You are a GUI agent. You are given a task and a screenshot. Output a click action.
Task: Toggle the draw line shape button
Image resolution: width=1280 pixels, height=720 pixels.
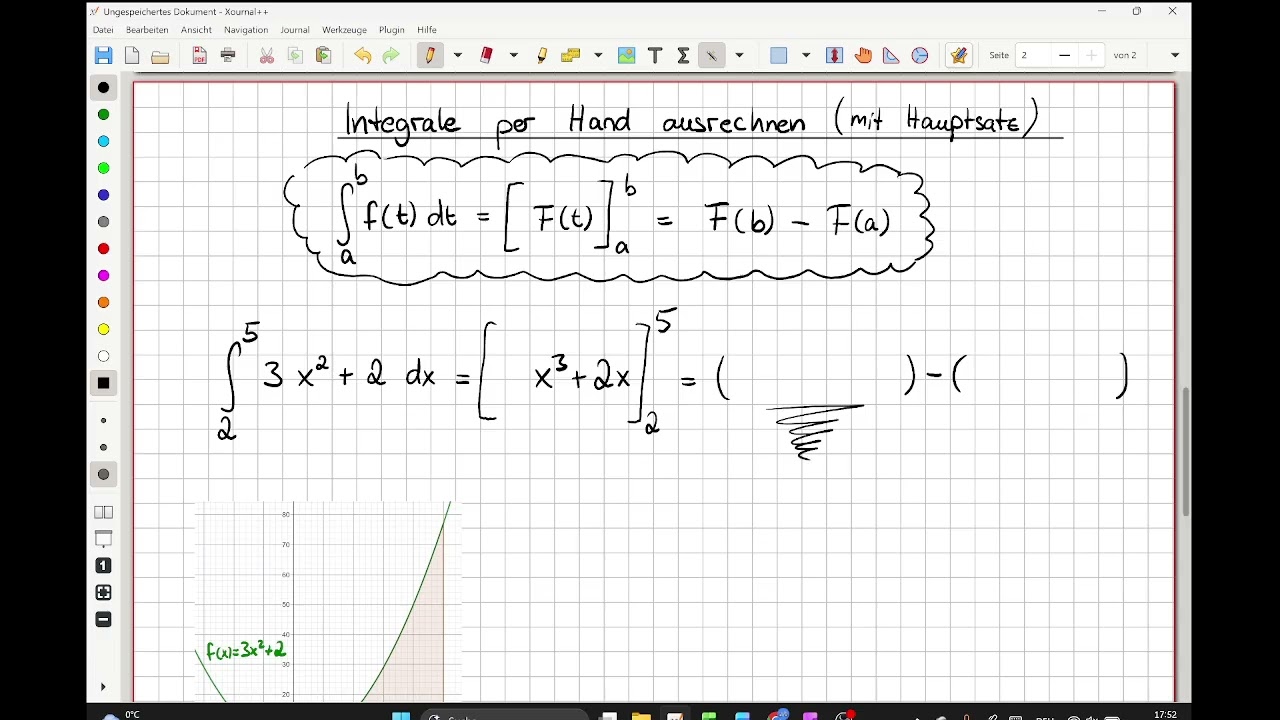tap(712, 56)
